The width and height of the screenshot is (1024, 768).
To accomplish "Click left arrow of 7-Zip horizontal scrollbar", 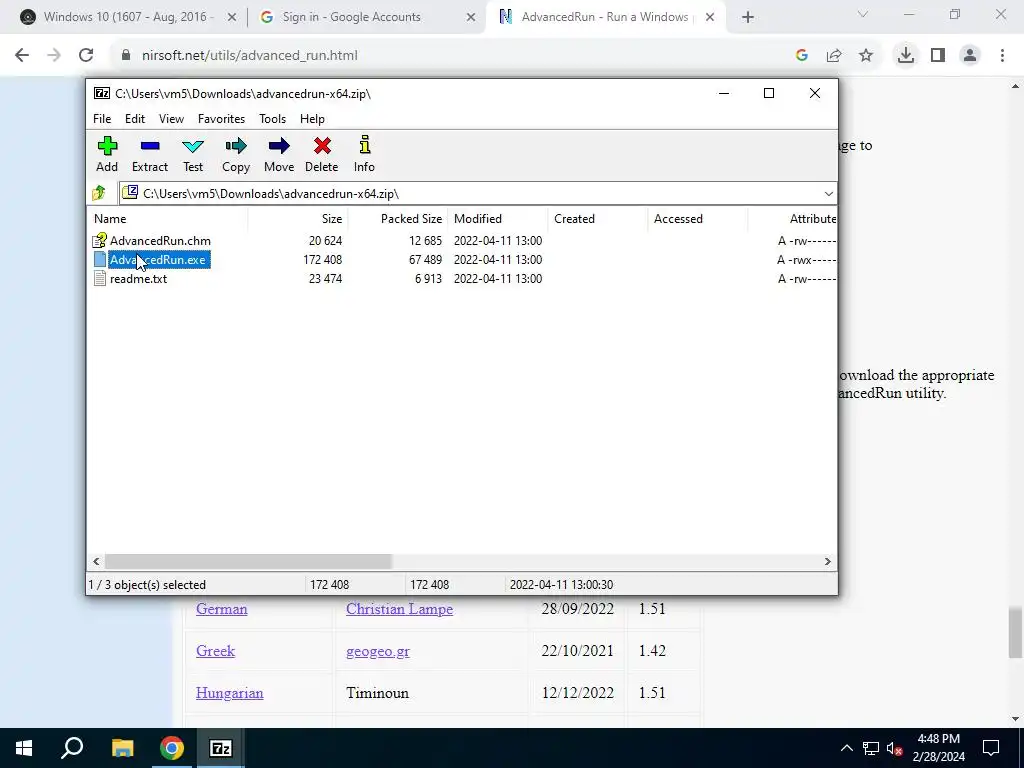I will pos(97,562).
